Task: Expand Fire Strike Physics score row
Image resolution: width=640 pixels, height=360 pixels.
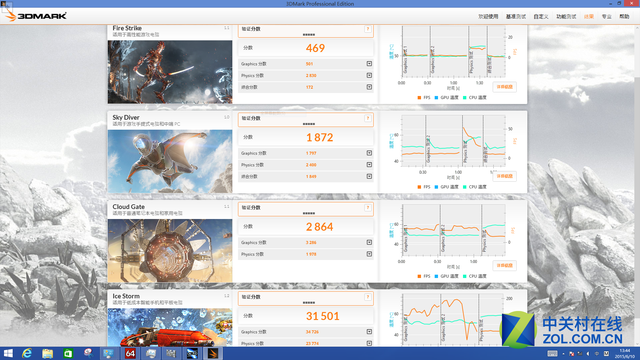Action: click(369, 75)
